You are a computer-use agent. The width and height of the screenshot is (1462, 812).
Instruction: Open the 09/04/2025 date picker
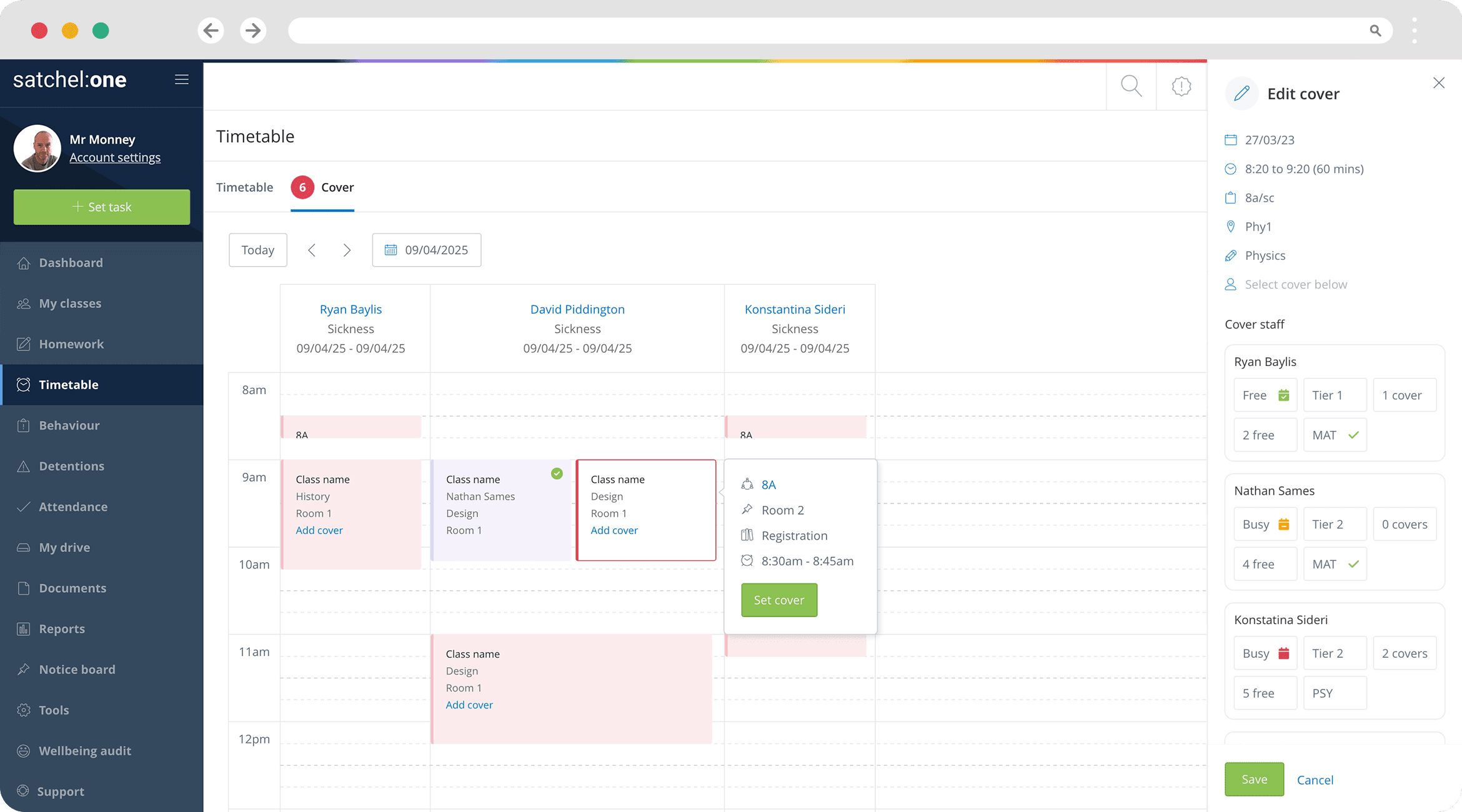[427, 250]
